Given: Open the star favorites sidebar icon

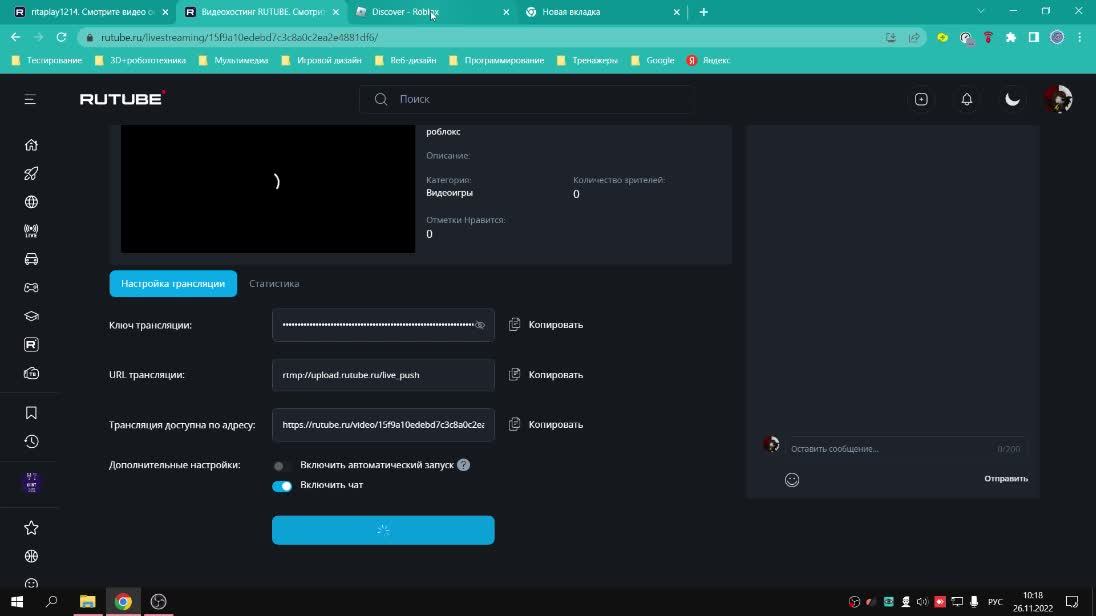Looking at the screenshot, I should click(31, 528).
